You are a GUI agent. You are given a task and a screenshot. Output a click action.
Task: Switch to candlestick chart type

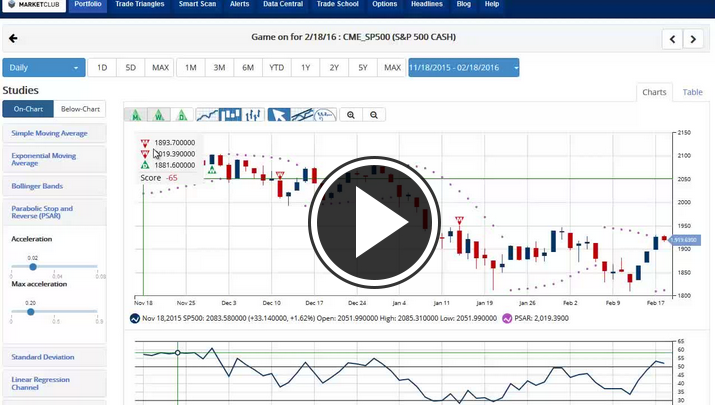click(x=230, y=115)
